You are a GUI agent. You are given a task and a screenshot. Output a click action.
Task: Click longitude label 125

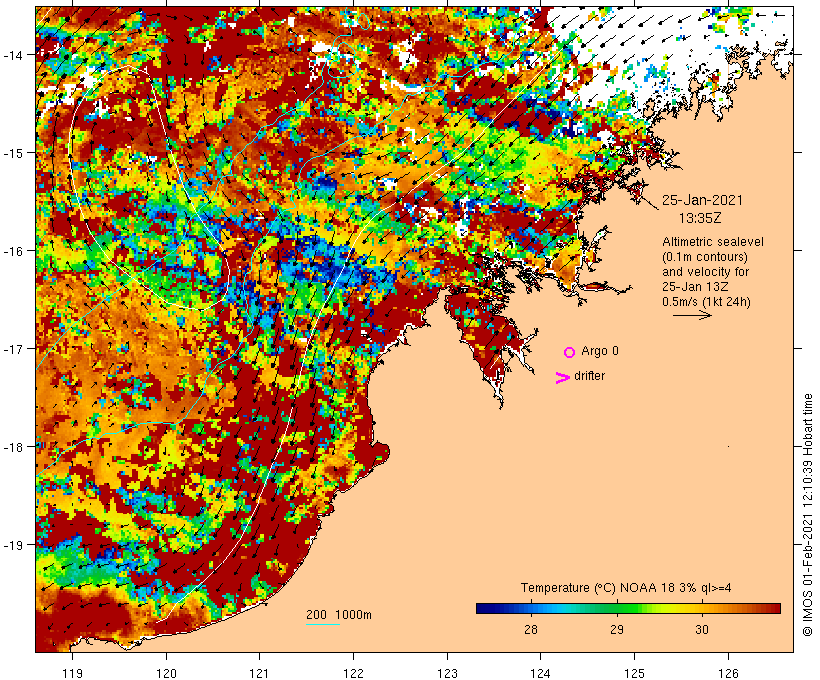point(635,673)
